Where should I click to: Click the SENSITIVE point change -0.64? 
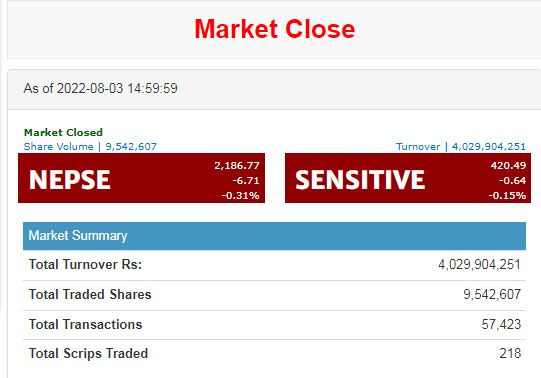coord(512,180)
